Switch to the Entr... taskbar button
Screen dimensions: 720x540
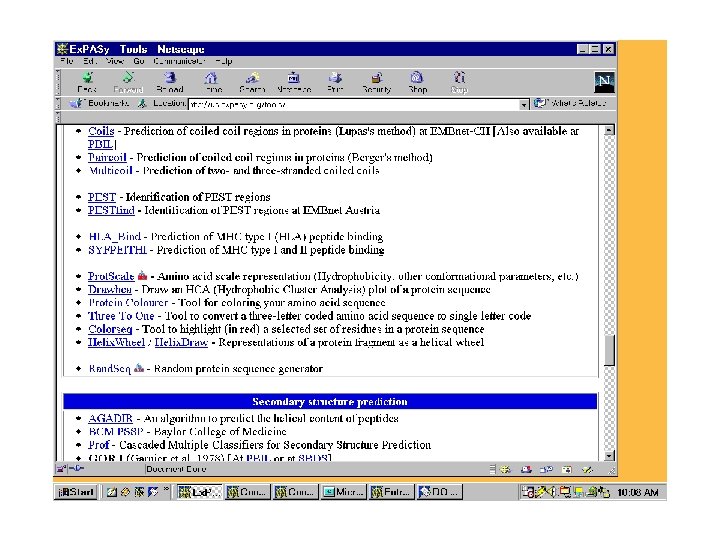392,492
